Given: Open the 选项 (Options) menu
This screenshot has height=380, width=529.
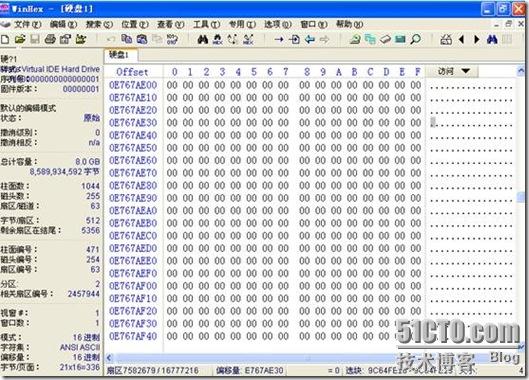Looking at the screenshot, I should click(278, 24).
